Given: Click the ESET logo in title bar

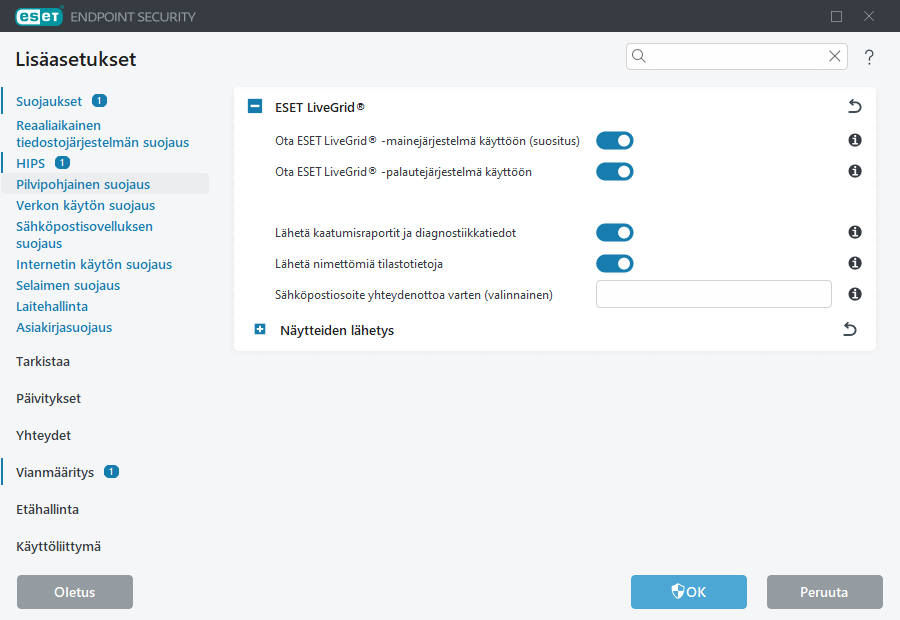Looking at the screenshot, I should [39, 16].
